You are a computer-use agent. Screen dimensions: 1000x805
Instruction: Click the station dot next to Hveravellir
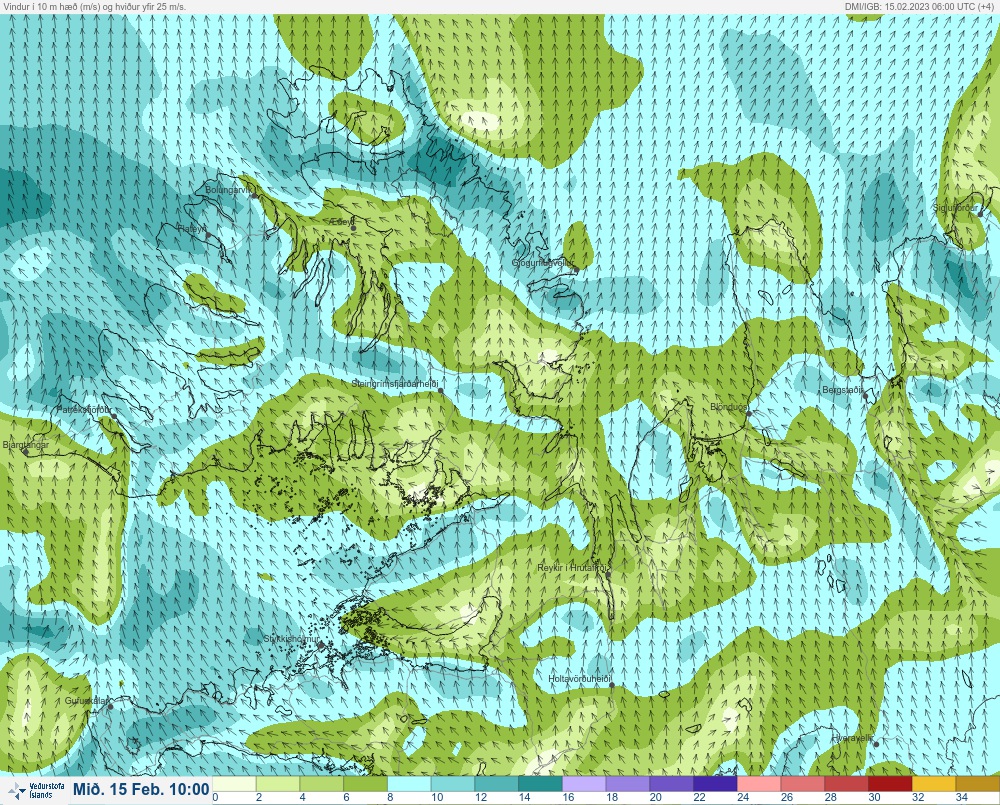tap(876, 744)
